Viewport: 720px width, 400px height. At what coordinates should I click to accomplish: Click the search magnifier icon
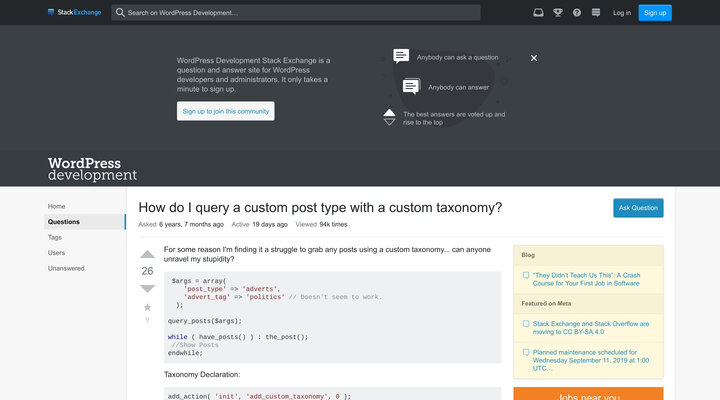[x=120, y=12]
